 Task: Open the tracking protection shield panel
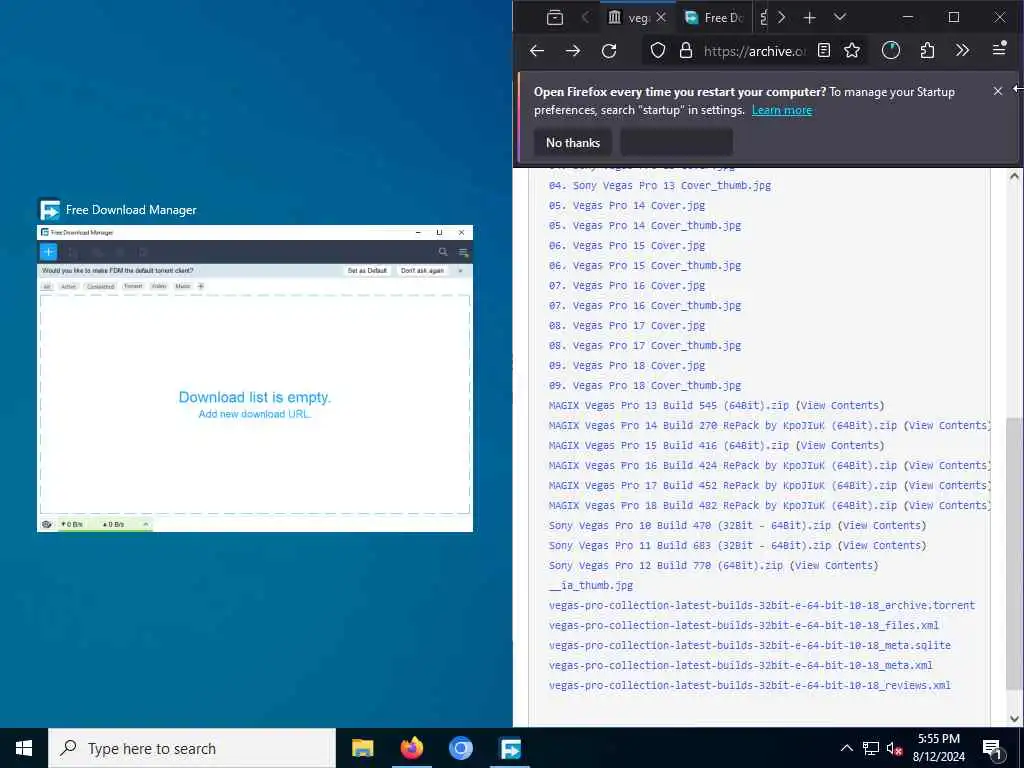[x=658, y=51]
